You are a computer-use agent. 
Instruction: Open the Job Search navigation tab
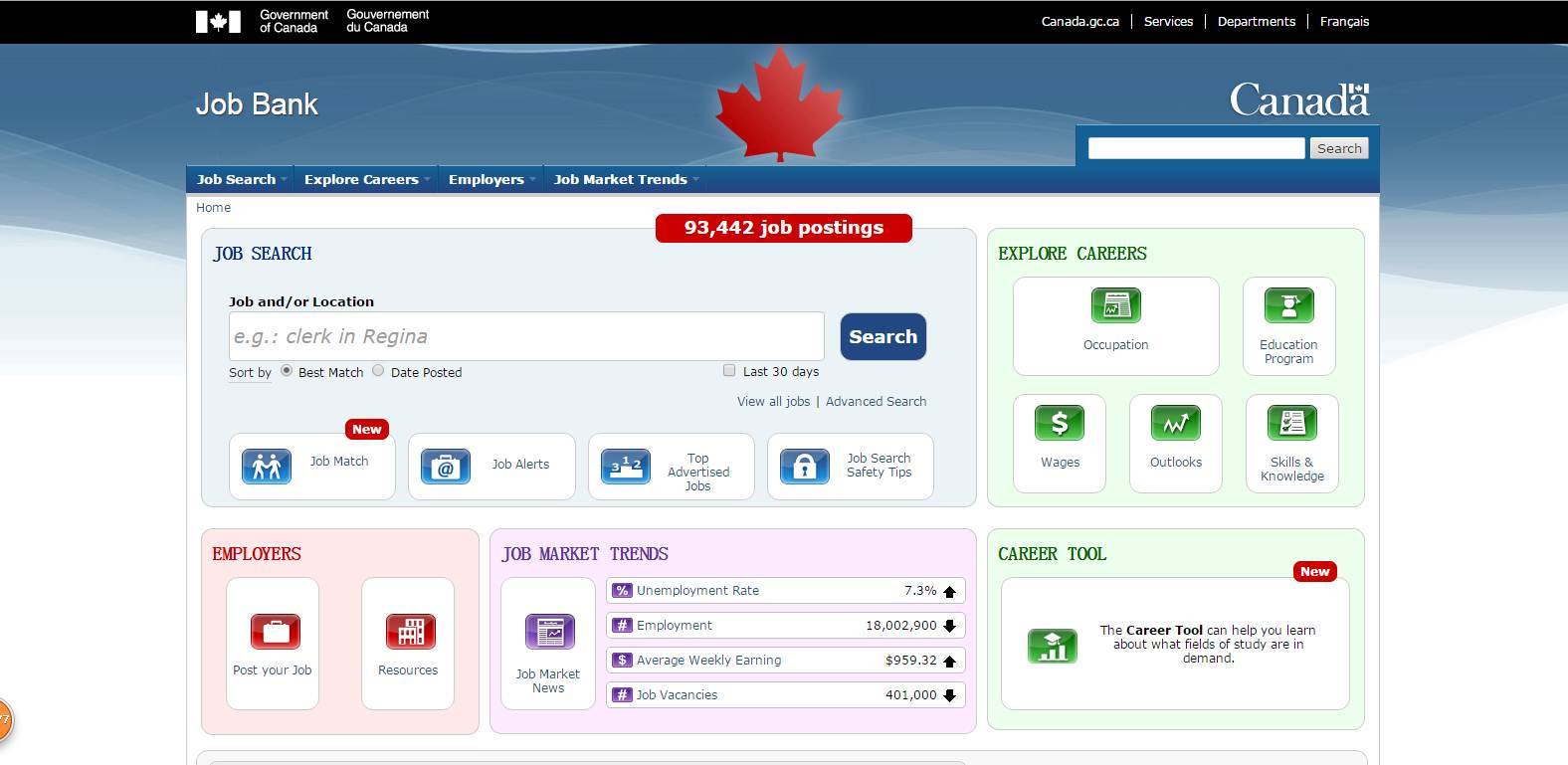click(237, 179)
